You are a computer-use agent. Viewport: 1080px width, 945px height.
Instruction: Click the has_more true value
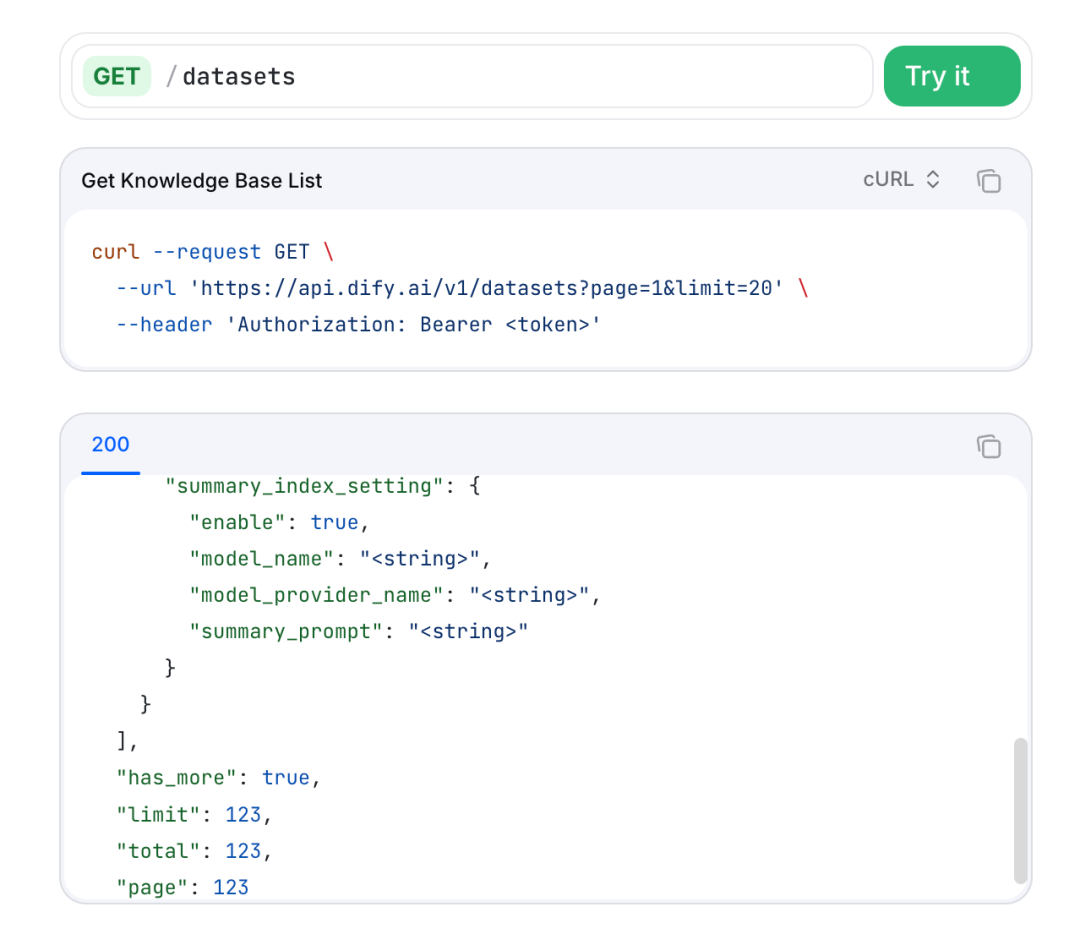click(286, 777)
